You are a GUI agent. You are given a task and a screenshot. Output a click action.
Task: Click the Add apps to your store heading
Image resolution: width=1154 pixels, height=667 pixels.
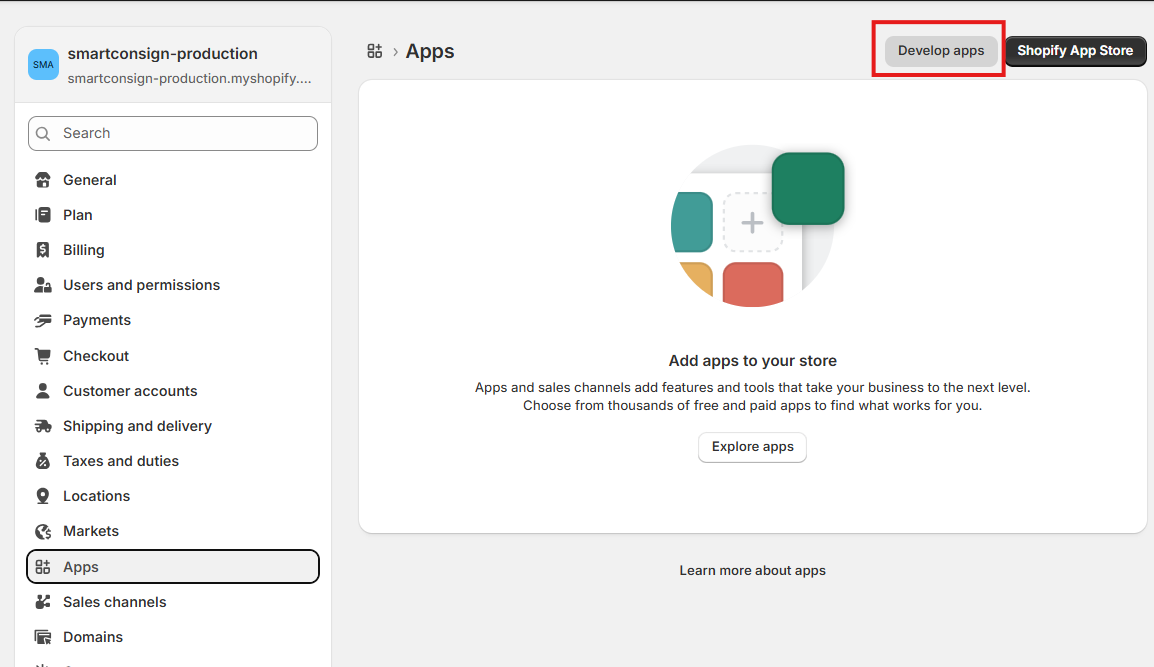coord(752,361)
